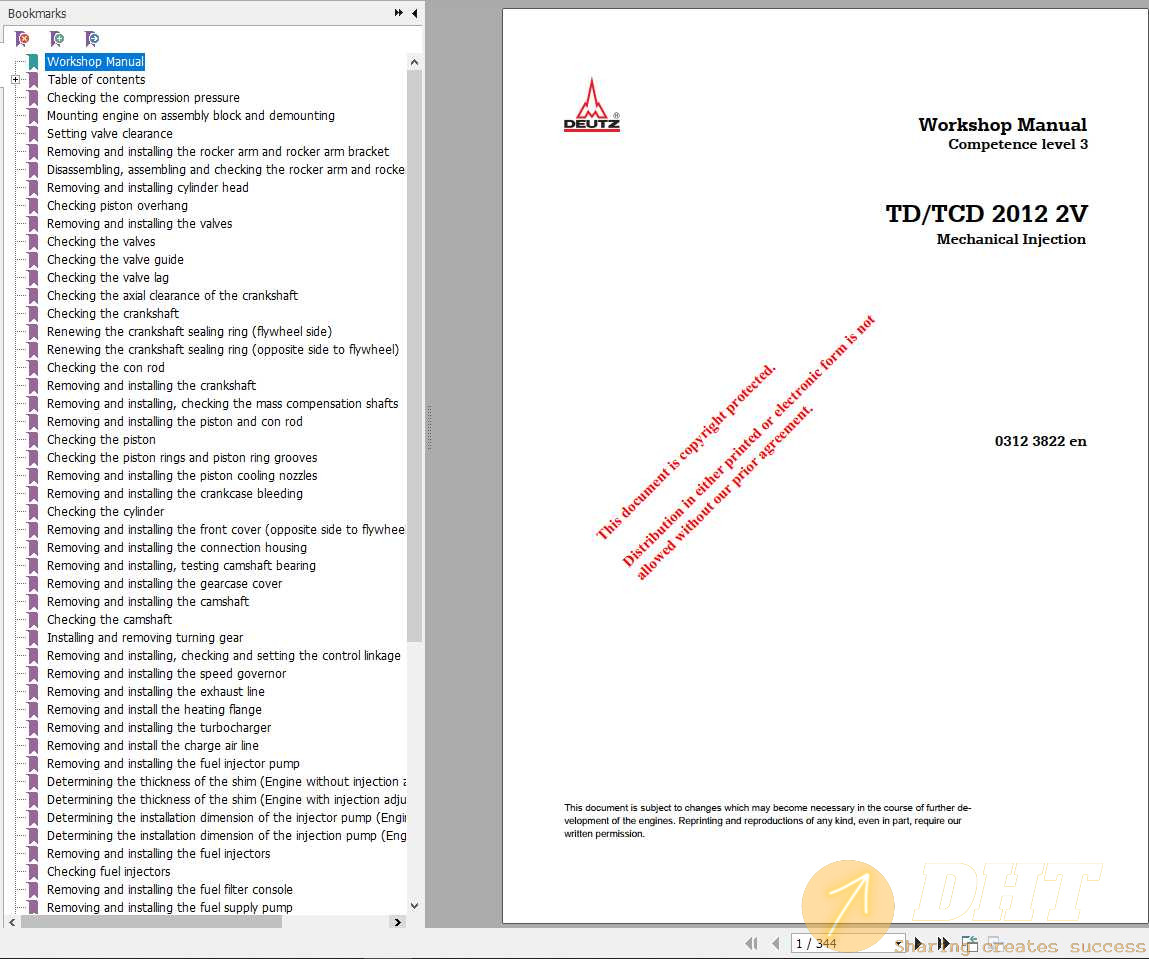
Task: Open the fuel filter console bookmark
Action: point(170,889)
